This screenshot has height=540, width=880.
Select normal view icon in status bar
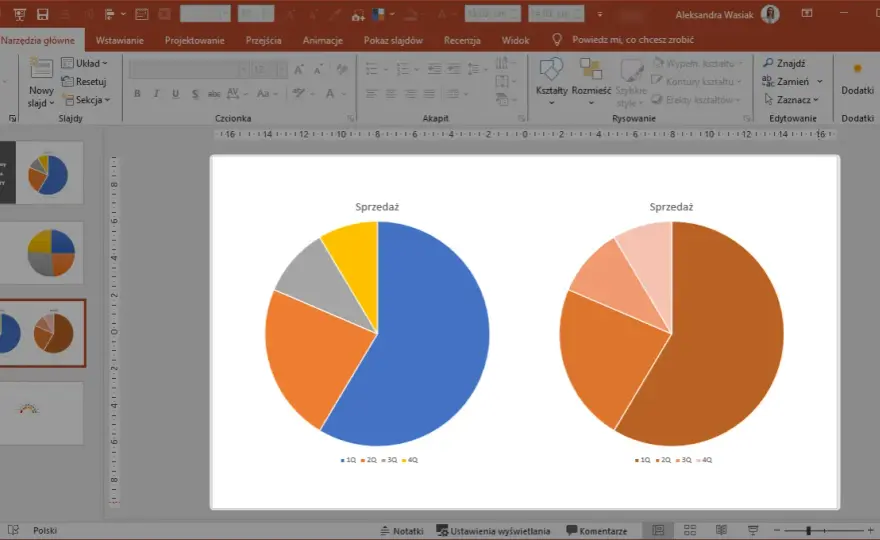pos(658,530)
